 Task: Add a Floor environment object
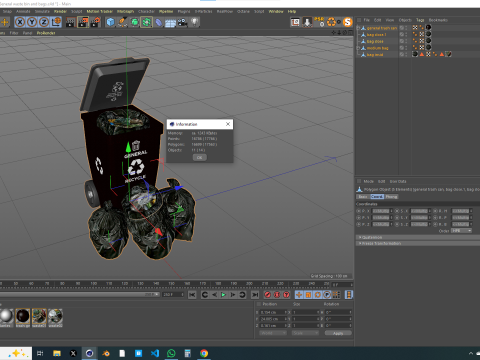170,22
